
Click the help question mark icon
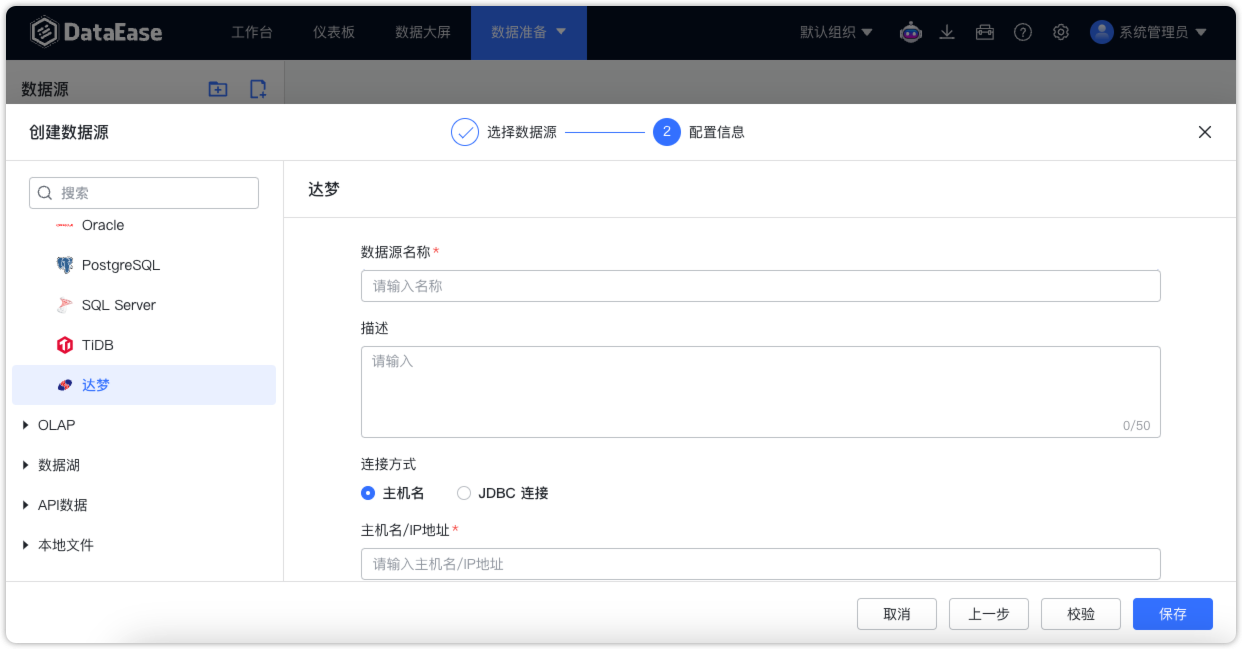[x=1022, y=32]
